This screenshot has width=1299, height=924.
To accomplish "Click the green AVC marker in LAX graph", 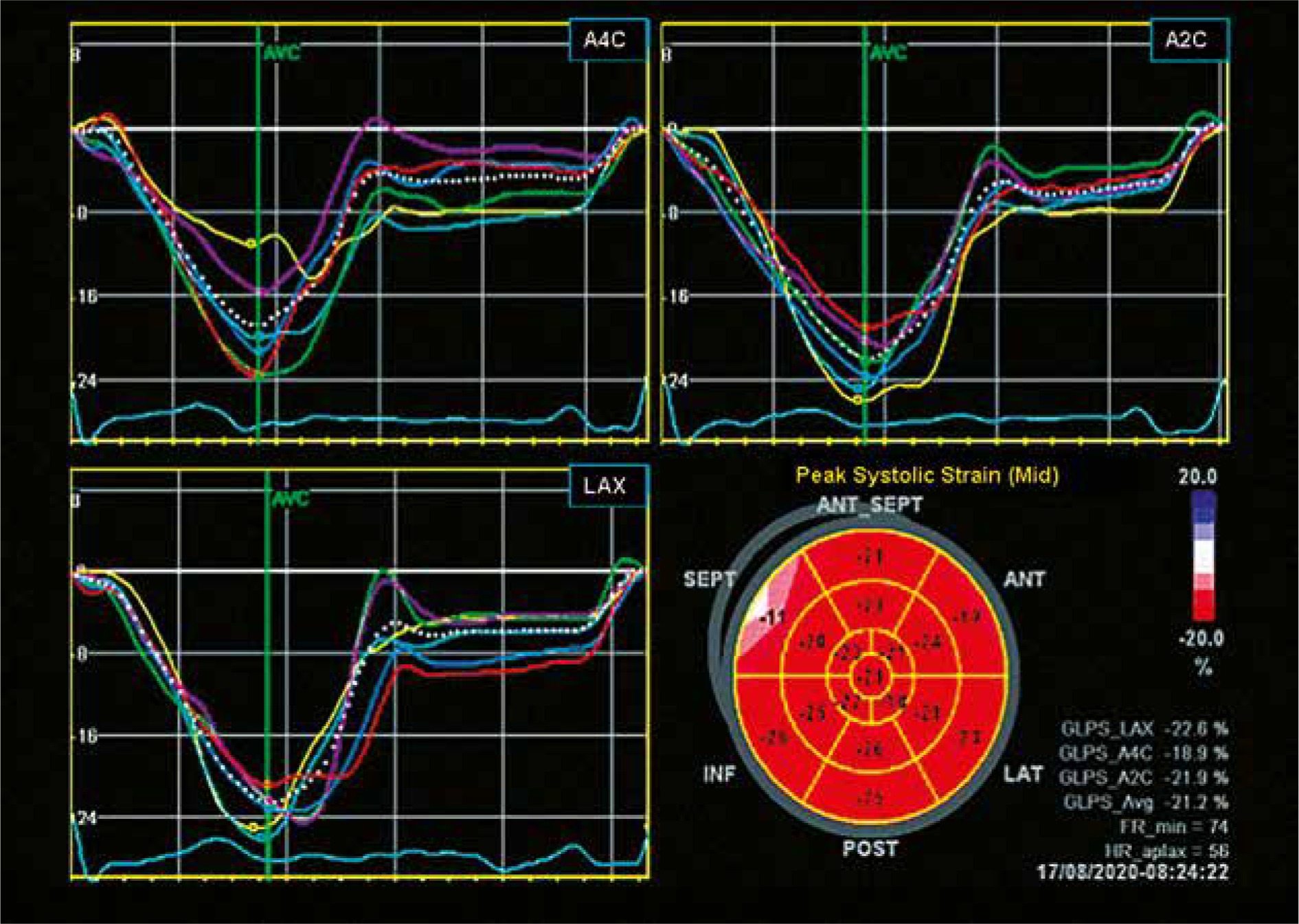I will tap(291, 499).
